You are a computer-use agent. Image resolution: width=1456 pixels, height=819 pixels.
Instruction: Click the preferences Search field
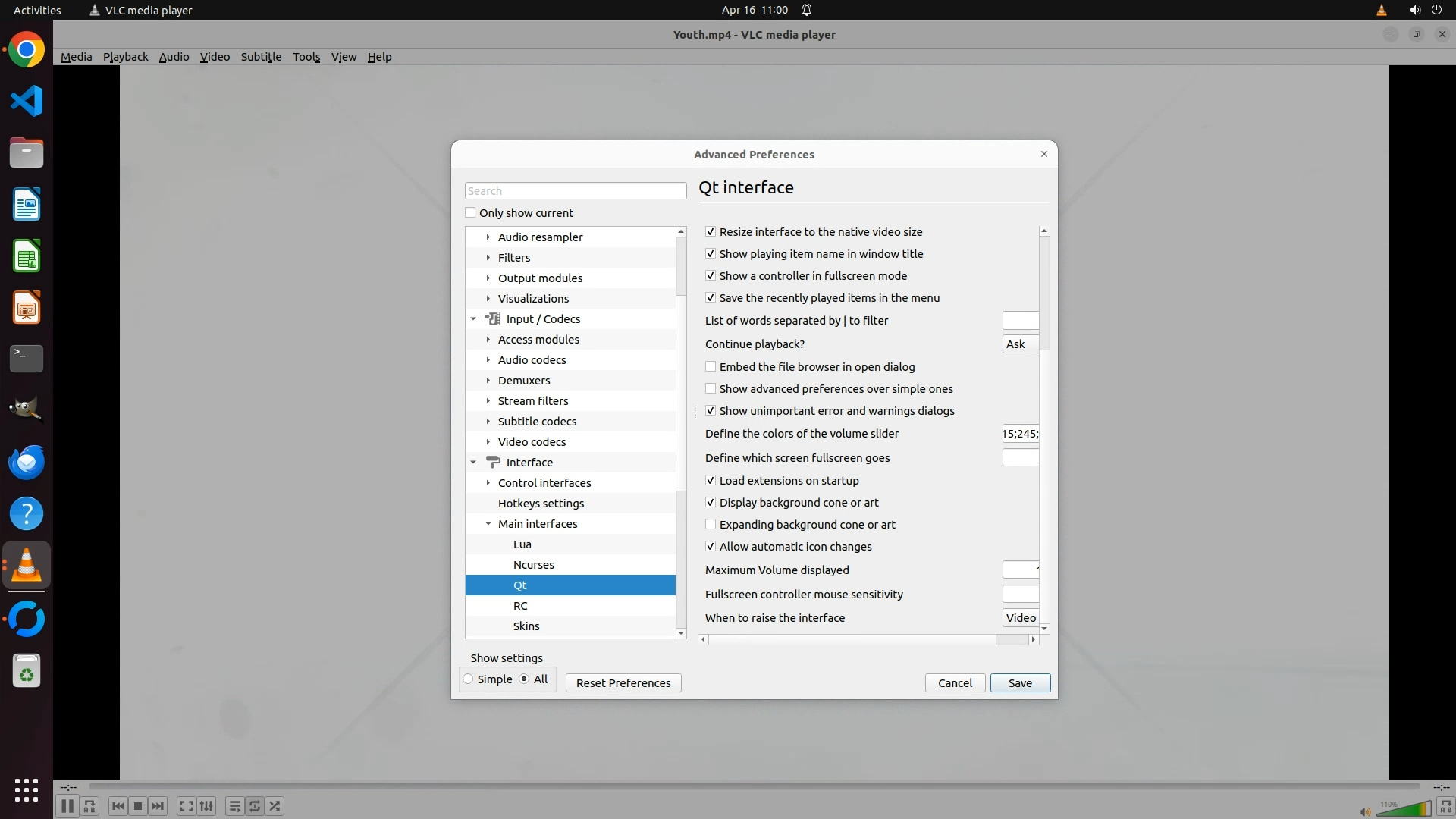576,191
